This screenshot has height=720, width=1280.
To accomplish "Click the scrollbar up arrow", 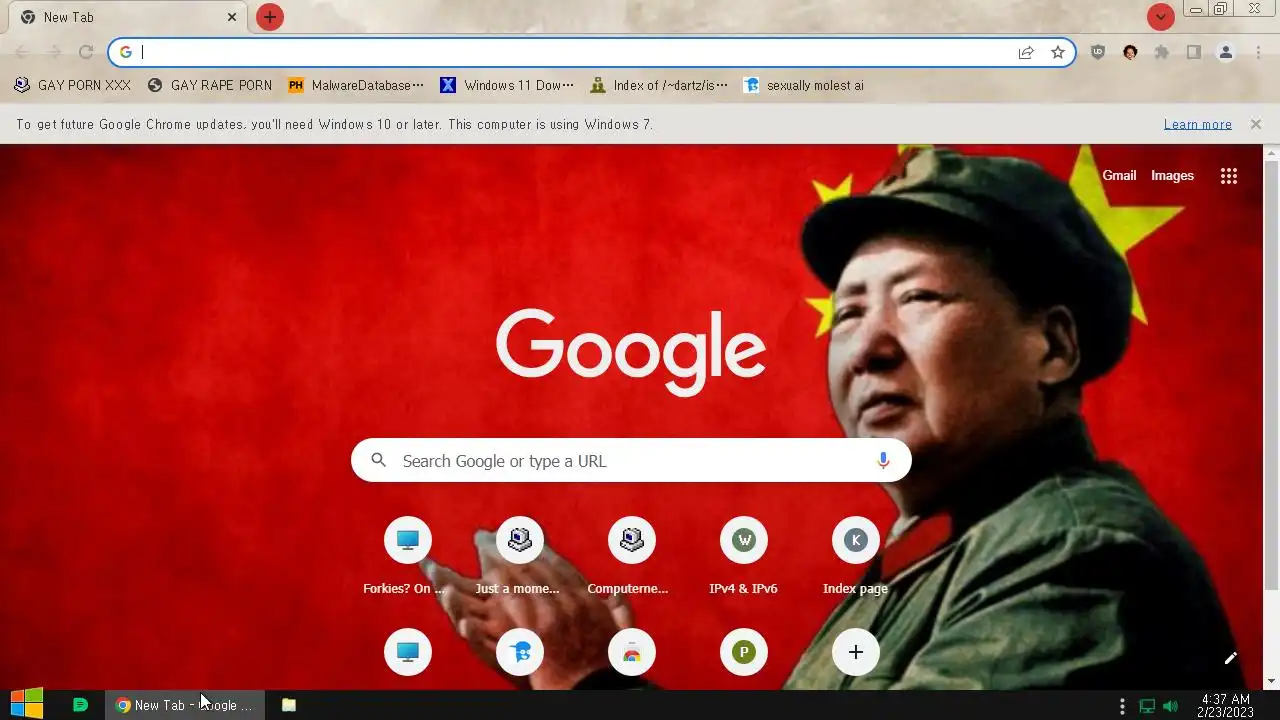I will click(x=1272, y=152).
